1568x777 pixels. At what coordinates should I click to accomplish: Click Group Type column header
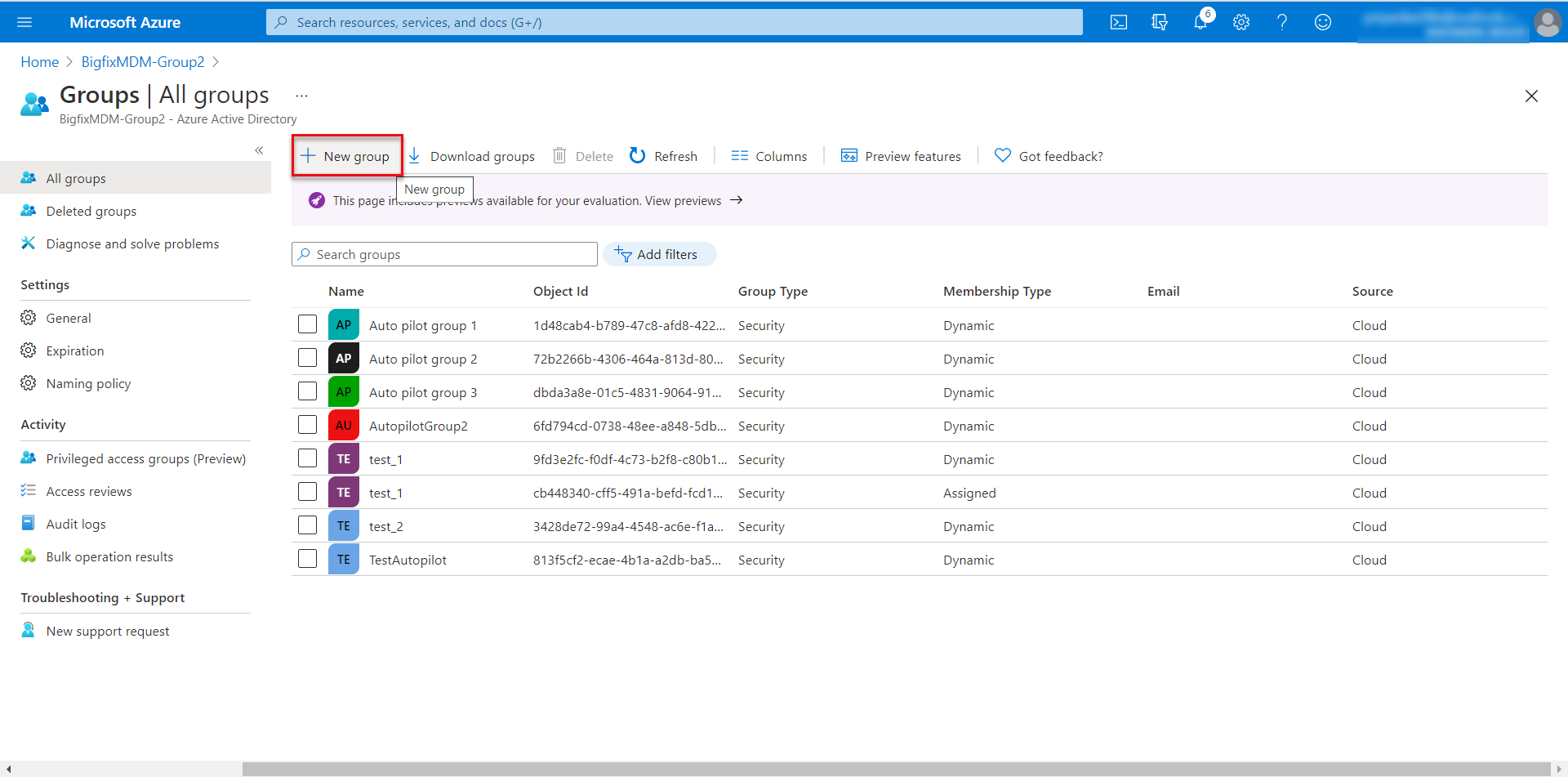(x=773, y=291)
